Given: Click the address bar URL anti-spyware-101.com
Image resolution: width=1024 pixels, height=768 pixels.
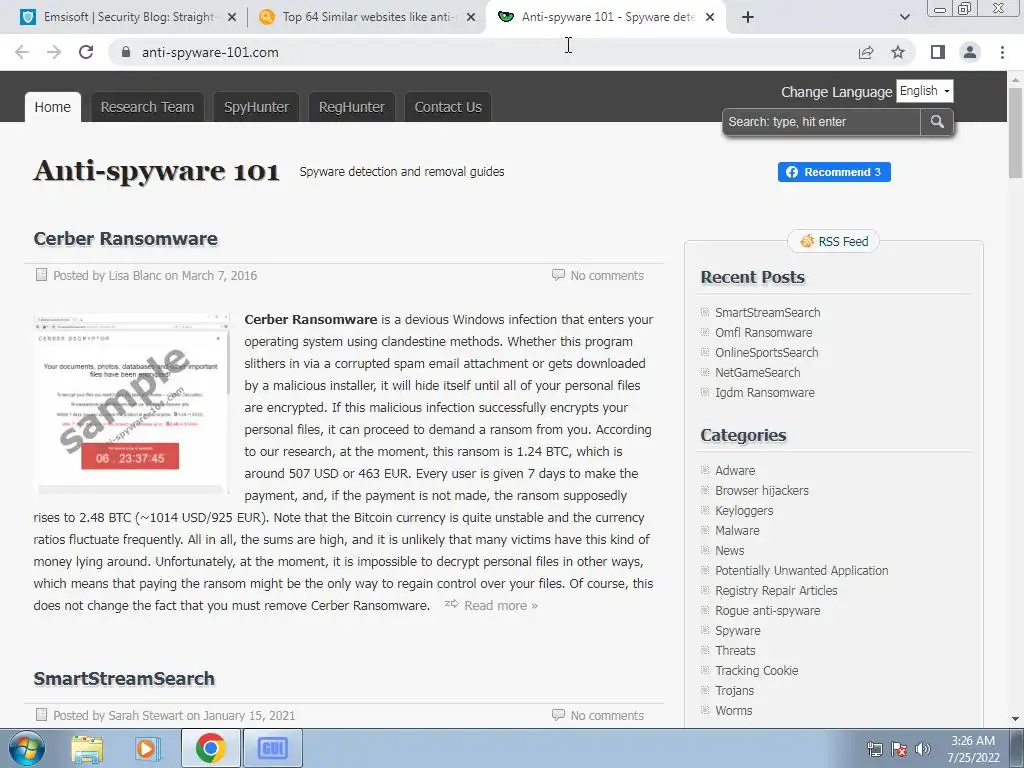Looking at the screenshot, I should (x=210, y=52).
